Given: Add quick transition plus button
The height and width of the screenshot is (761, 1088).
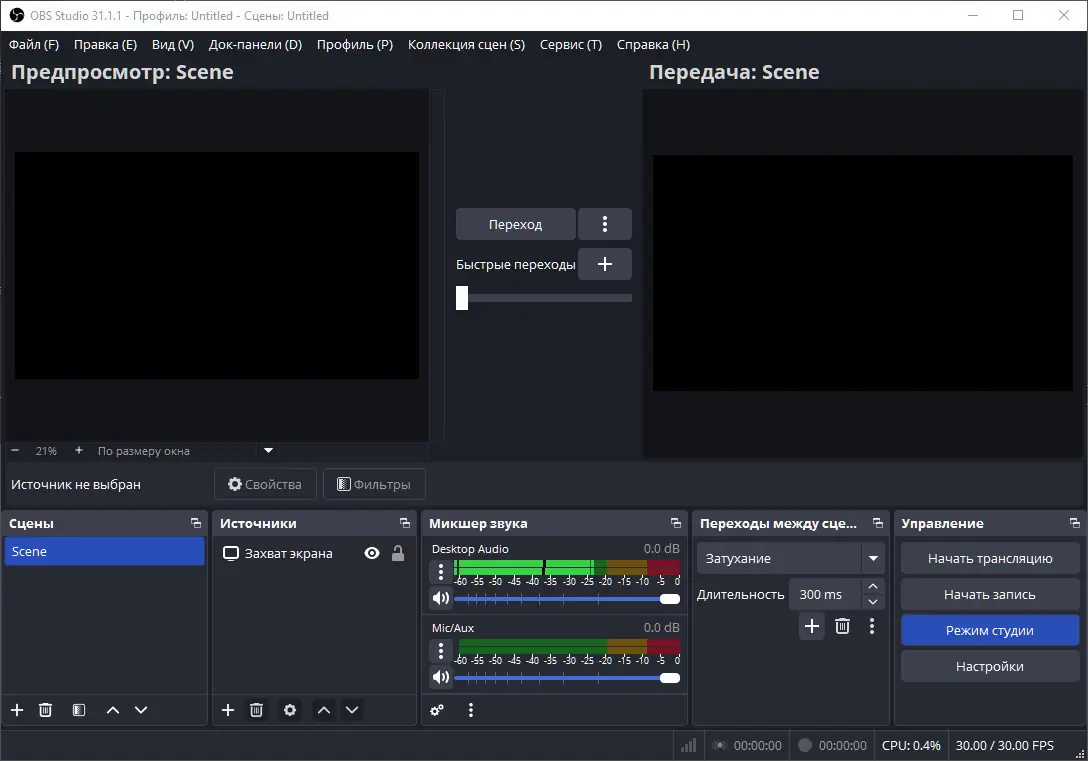Looking at the screenshot, I should 604,264.
